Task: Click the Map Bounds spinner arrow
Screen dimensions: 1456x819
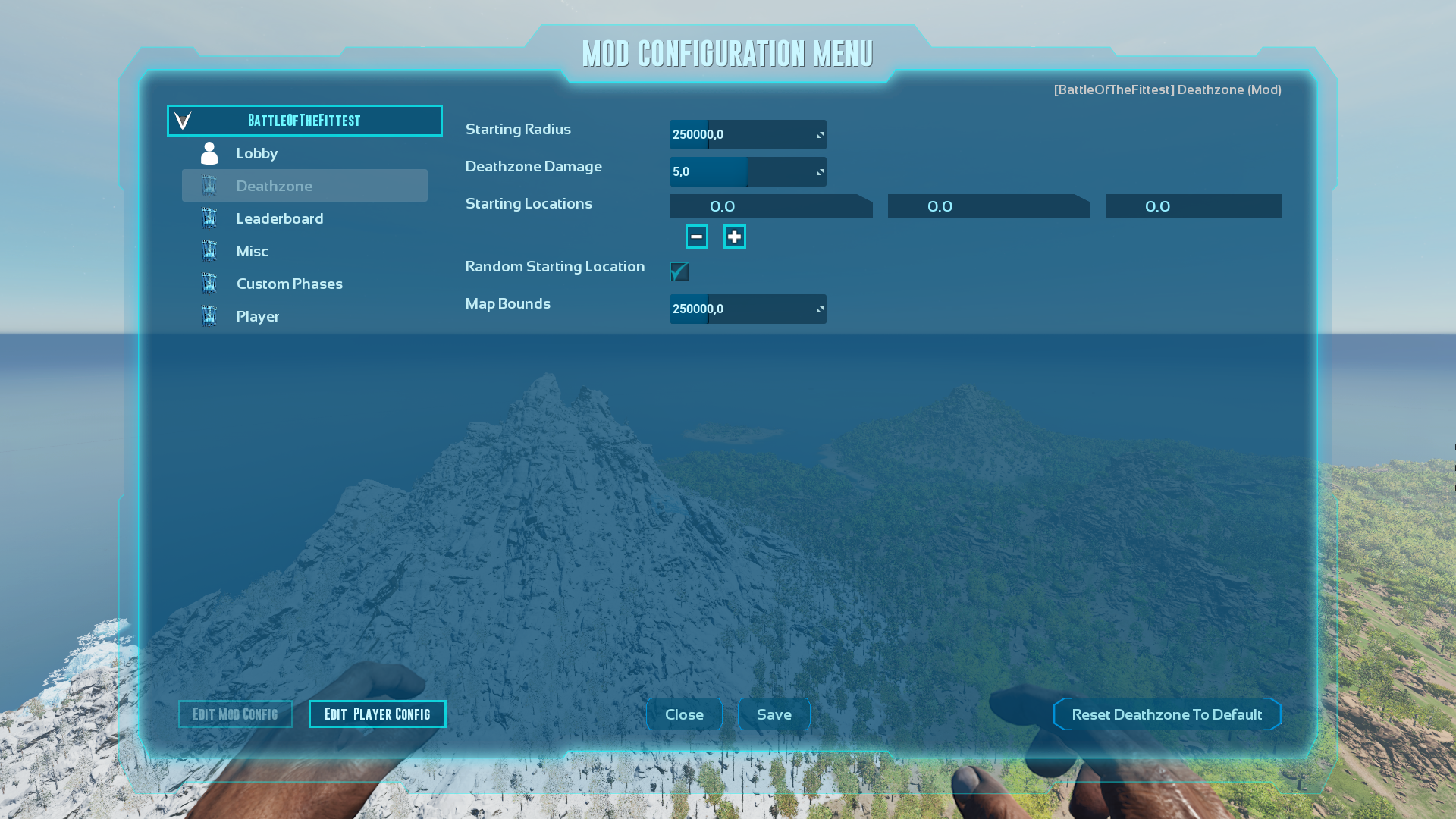Action: (x=820, y=309)
